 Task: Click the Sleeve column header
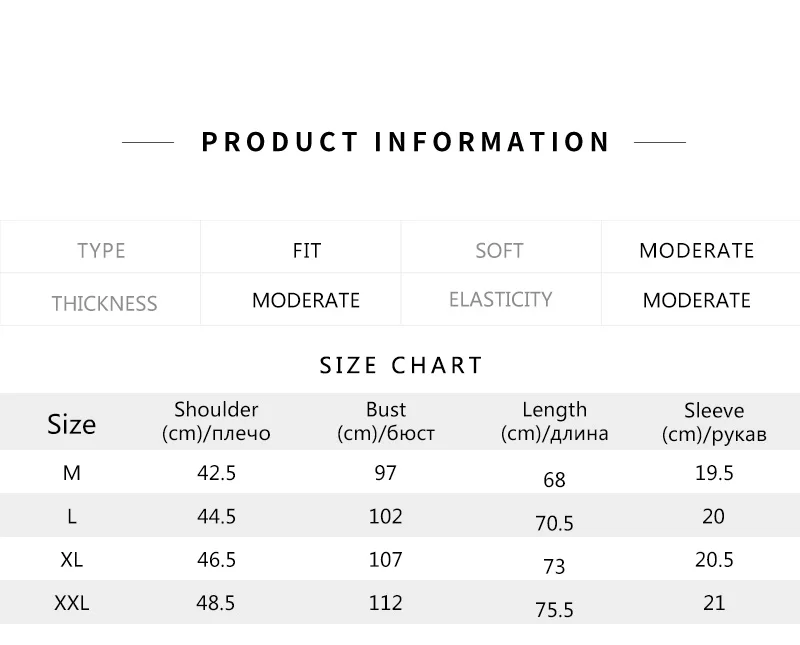pyautogui.click(x=714, y=422)
